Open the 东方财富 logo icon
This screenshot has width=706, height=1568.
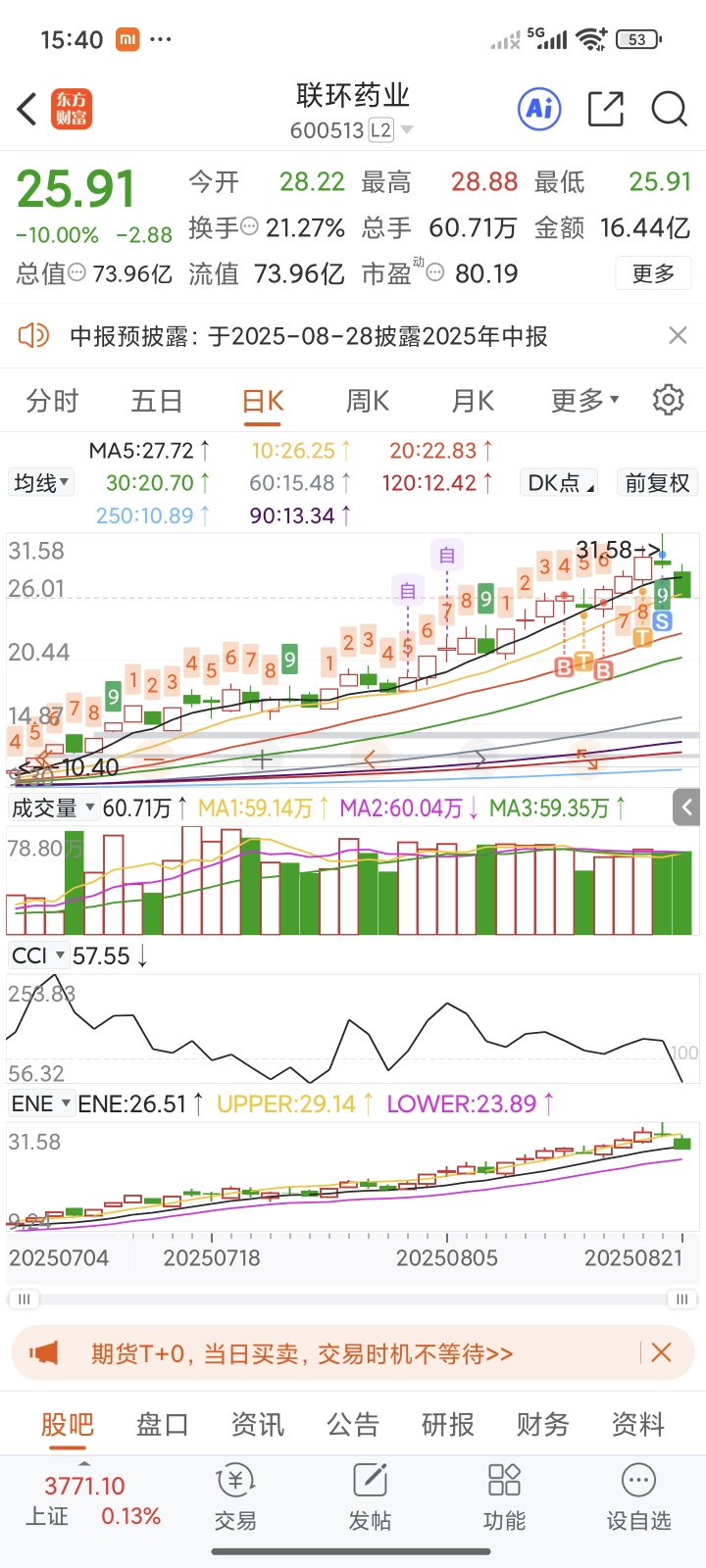point(71,109)
